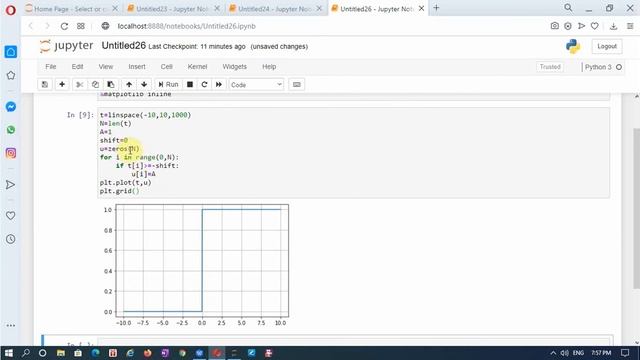Open the Speed Dial start page grid
The width and height of the screenshot is (640, 360).
(81, 26)
